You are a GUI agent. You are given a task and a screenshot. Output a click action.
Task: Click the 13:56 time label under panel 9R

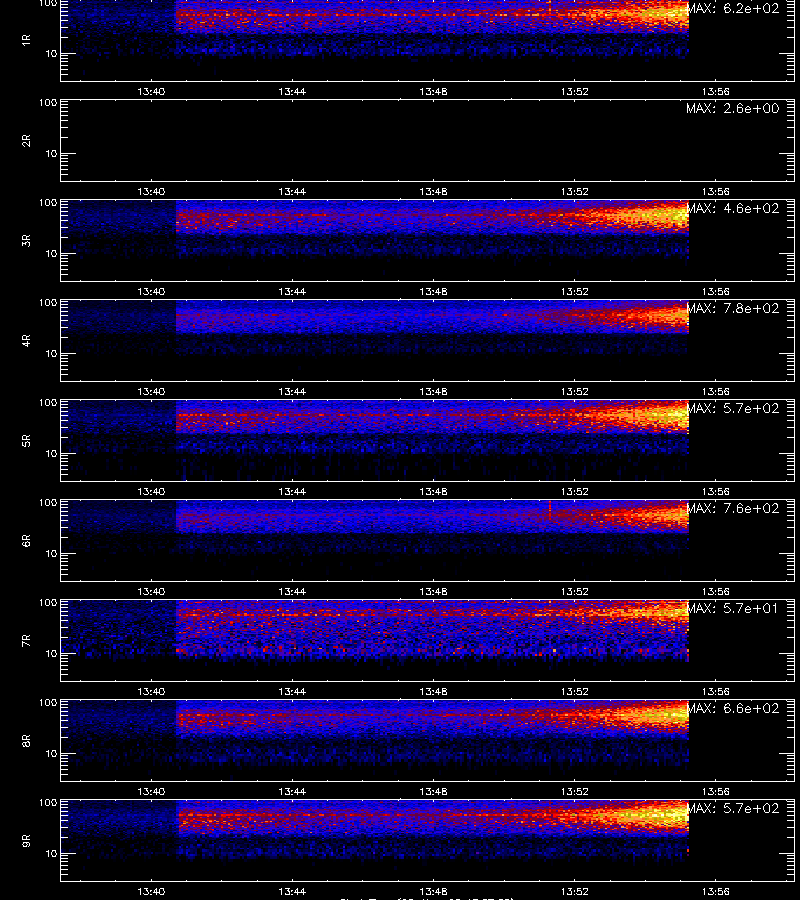pos(716,891)
